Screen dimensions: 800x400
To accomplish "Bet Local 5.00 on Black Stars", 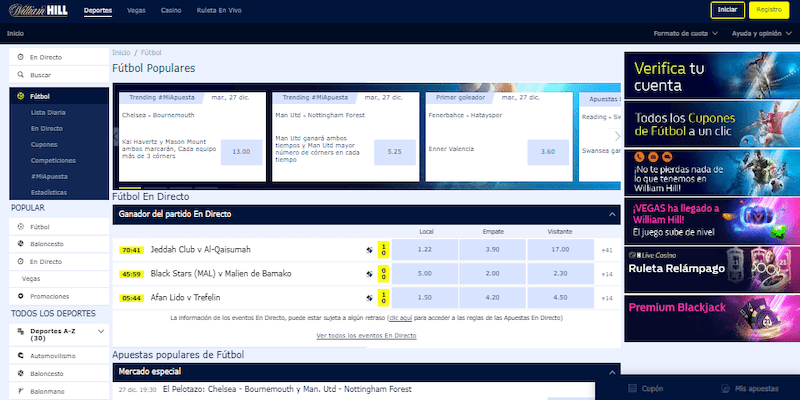I will point(424,273).
